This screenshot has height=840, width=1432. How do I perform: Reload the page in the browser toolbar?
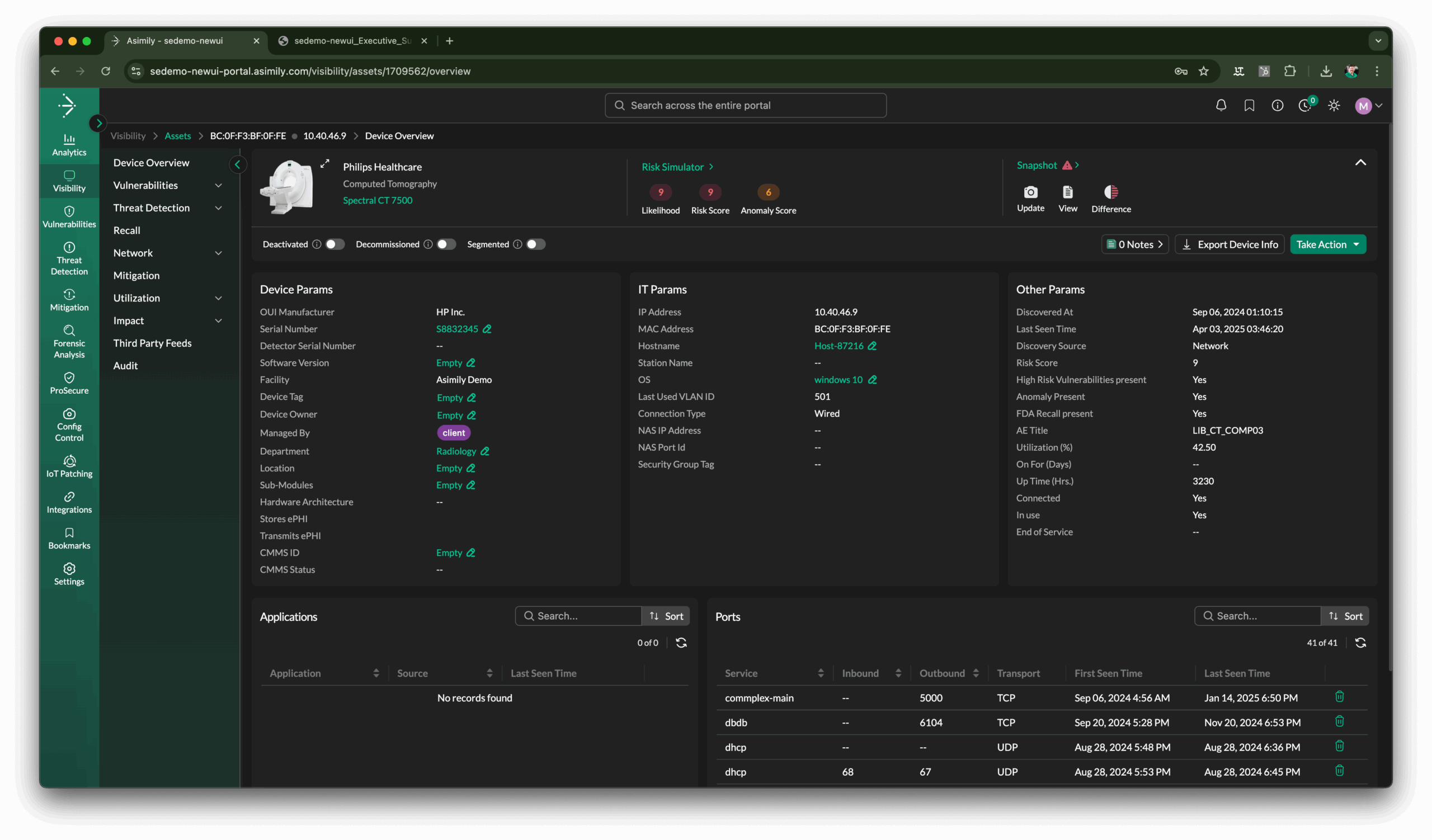click(x=105, y=71)
